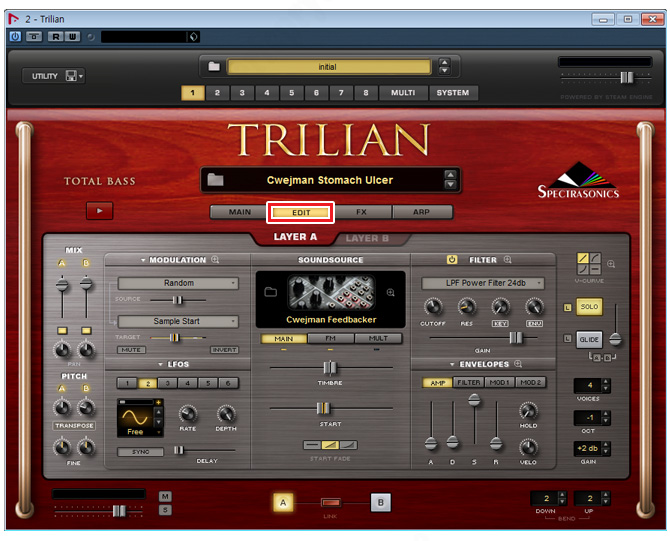
Task: Collapse the Modulation section triangle
Action: click(x=143, y=260)
